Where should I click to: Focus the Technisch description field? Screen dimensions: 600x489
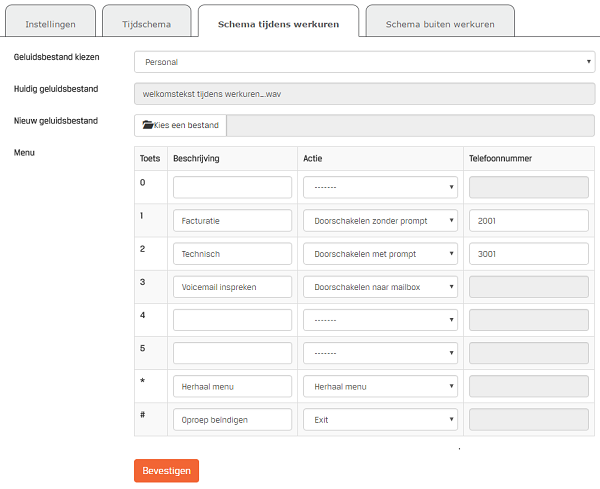(232, 254)
